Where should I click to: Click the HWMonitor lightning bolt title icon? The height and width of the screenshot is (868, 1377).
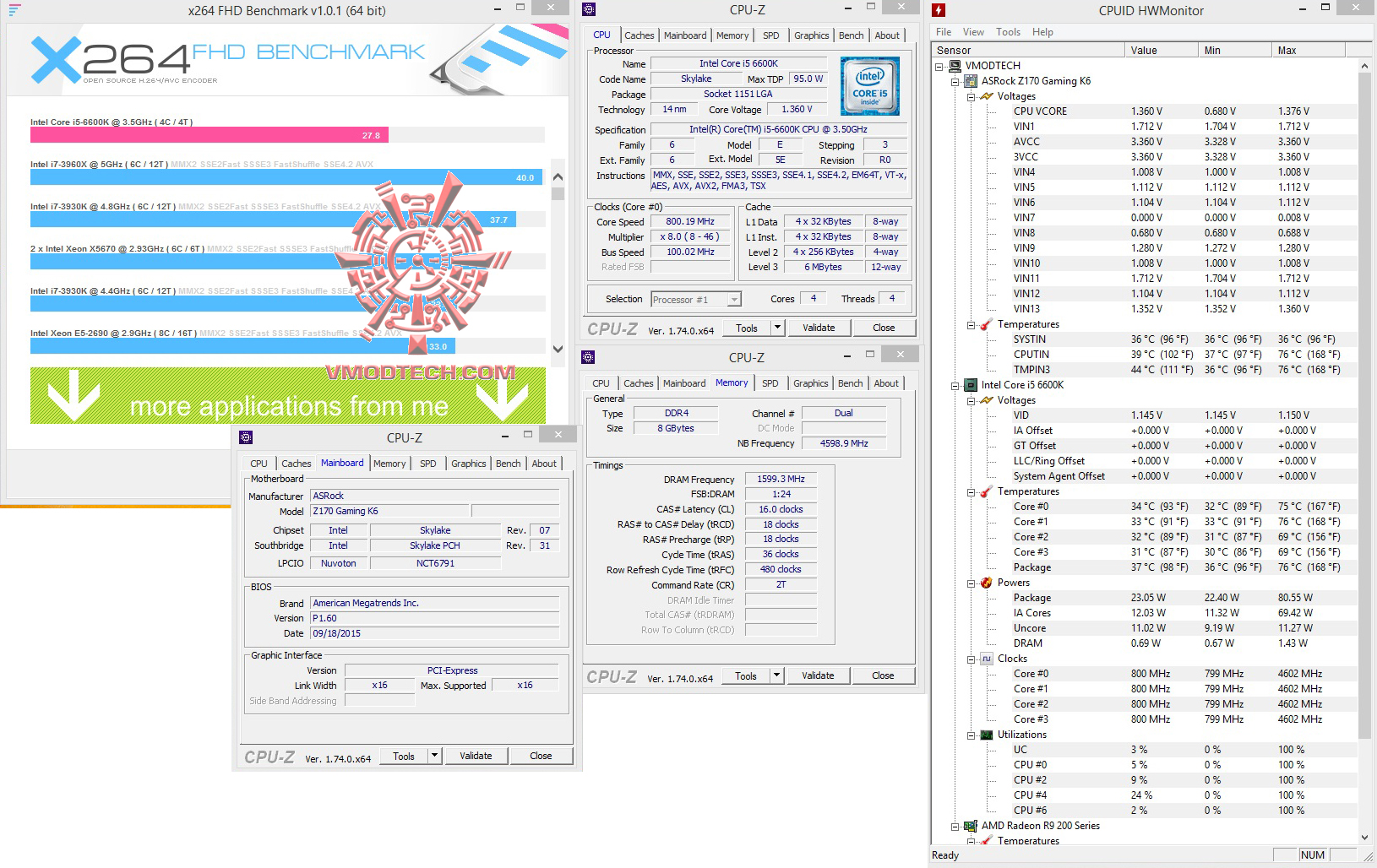pyautogui.click(x=939, y=11)
